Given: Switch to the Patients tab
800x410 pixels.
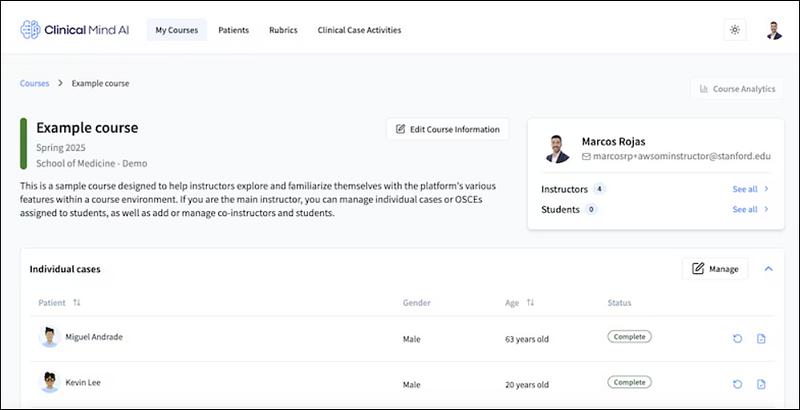Looking at the screenshot, I should (233, 30).
